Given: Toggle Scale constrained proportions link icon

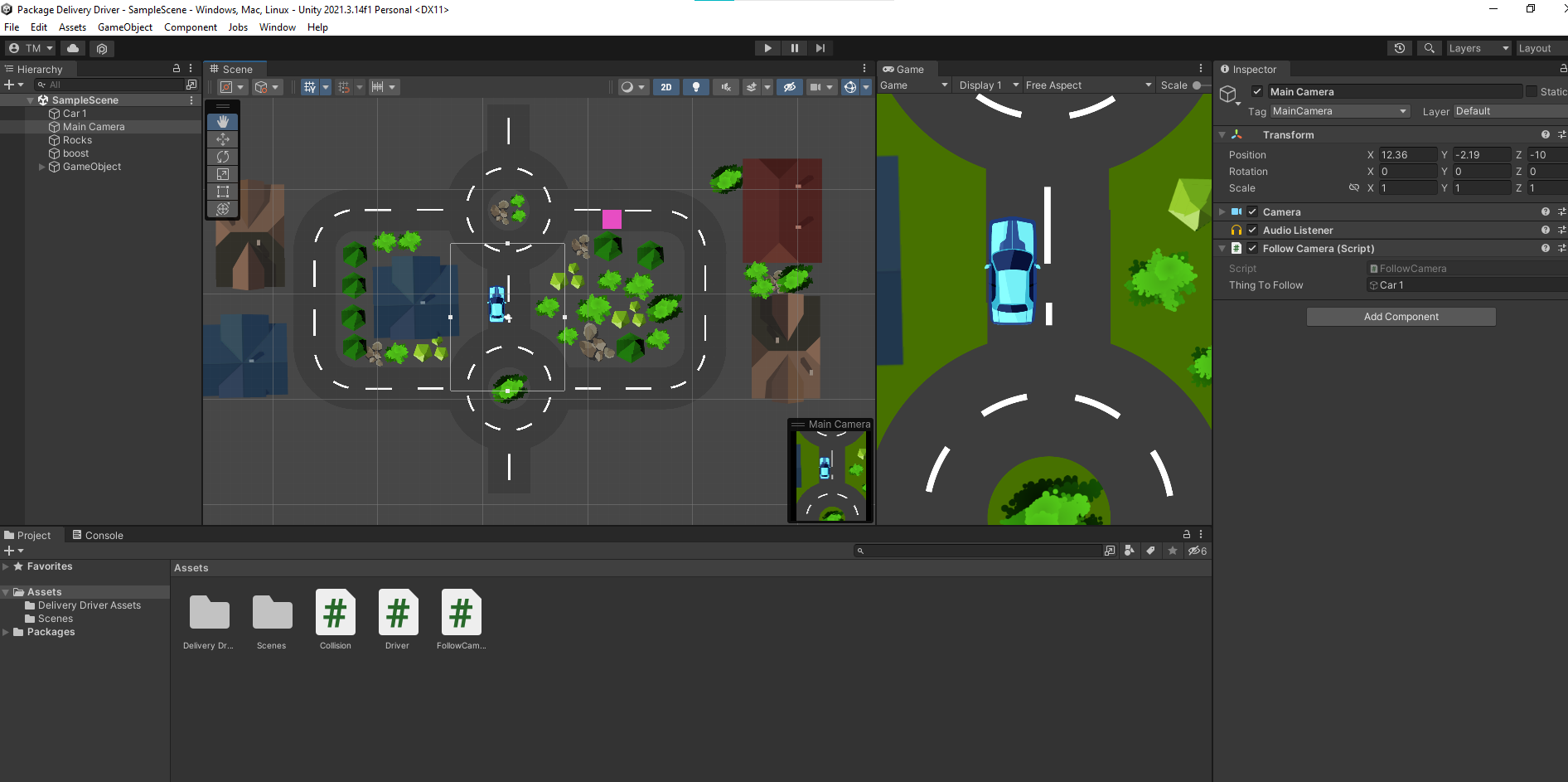Looking at the screenshot, I should pos(1354,187).
